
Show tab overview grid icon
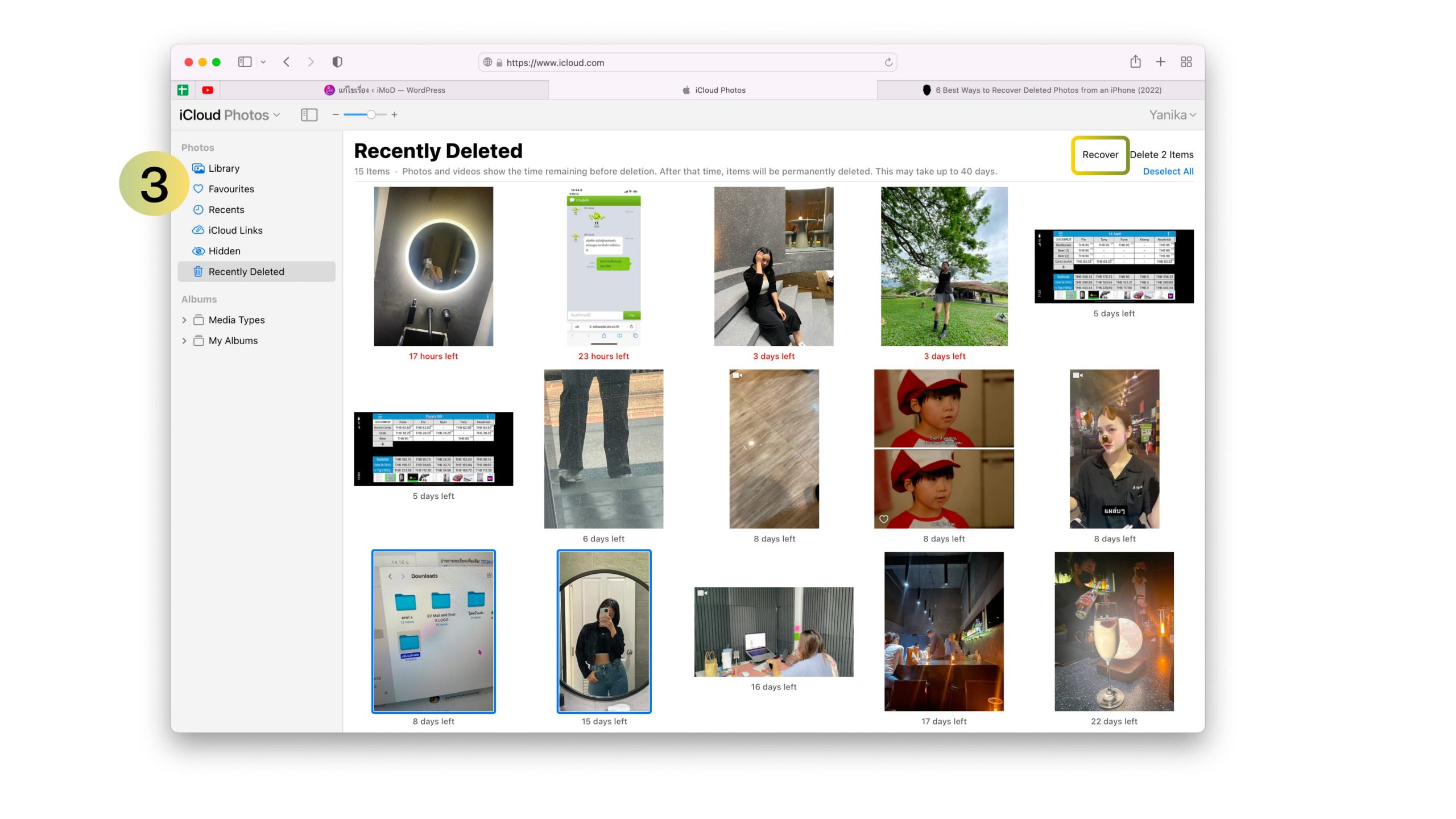click(x=1186, y=61)
